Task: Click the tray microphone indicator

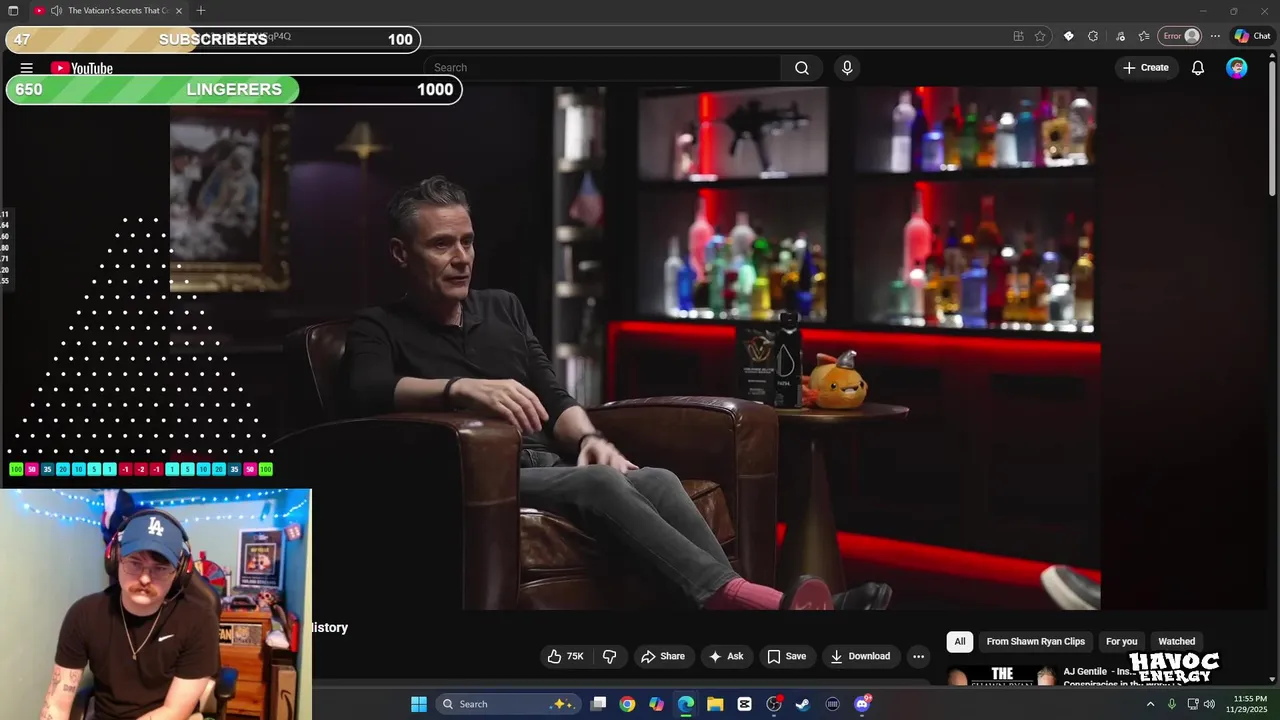Action: (x=1172, y=704)
